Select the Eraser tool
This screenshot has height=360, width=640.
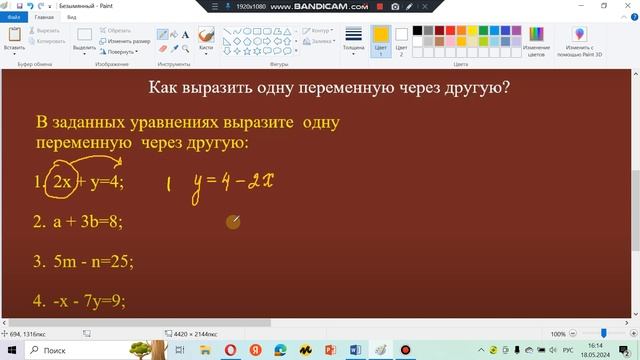pyautogui.click(x=162, y=49)
